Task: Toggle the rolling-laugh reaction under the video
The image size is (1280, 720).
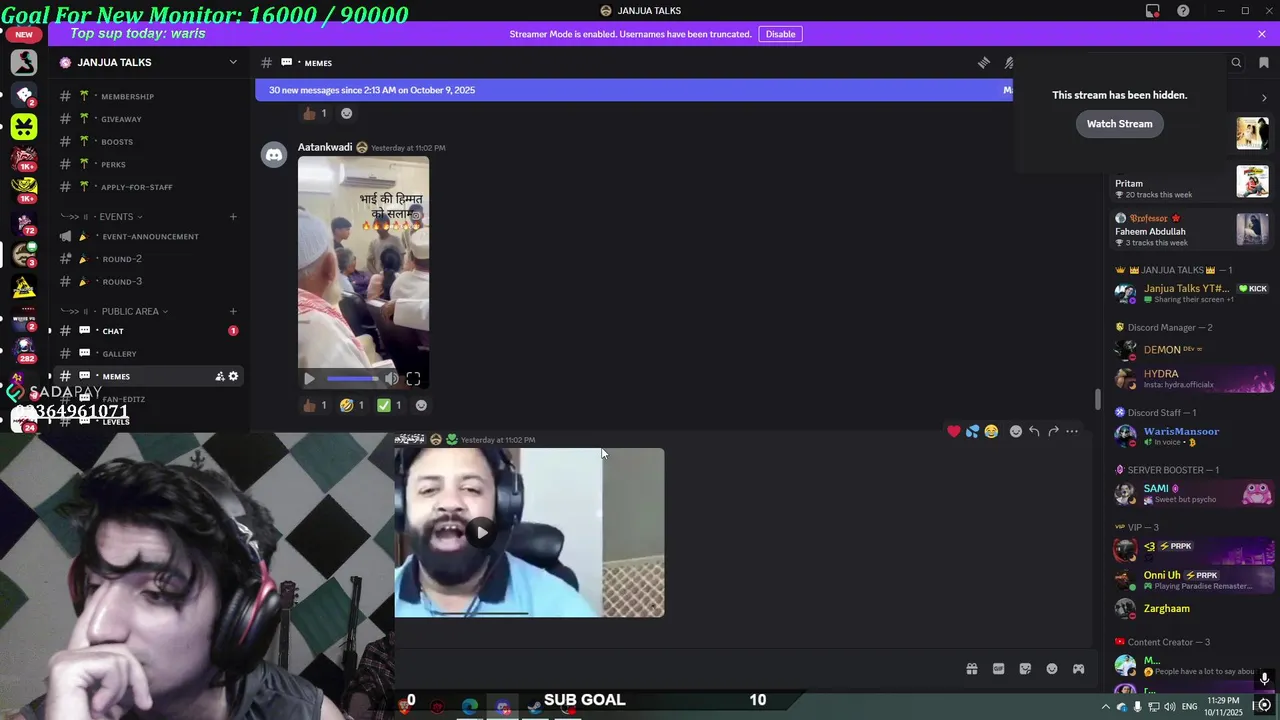Action: click(352, 405)
